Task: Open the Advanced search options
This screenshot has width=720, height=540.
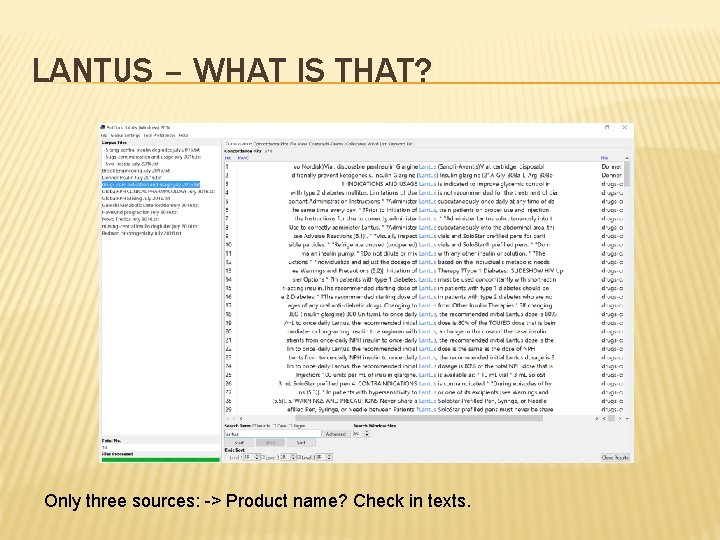Action: [x=335, y=434]
